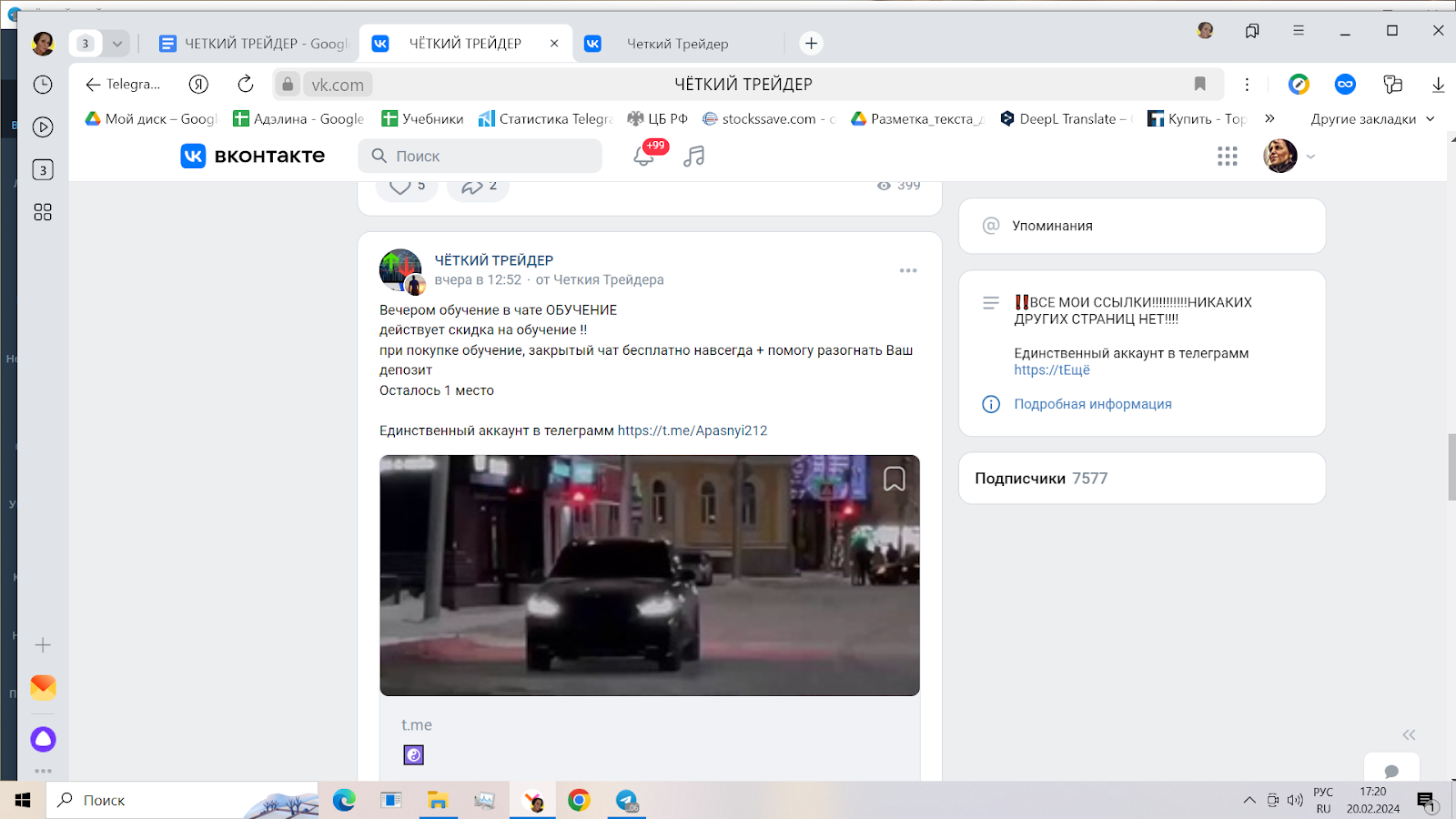
Task: Show site security lock info
Action: point(288,85)
